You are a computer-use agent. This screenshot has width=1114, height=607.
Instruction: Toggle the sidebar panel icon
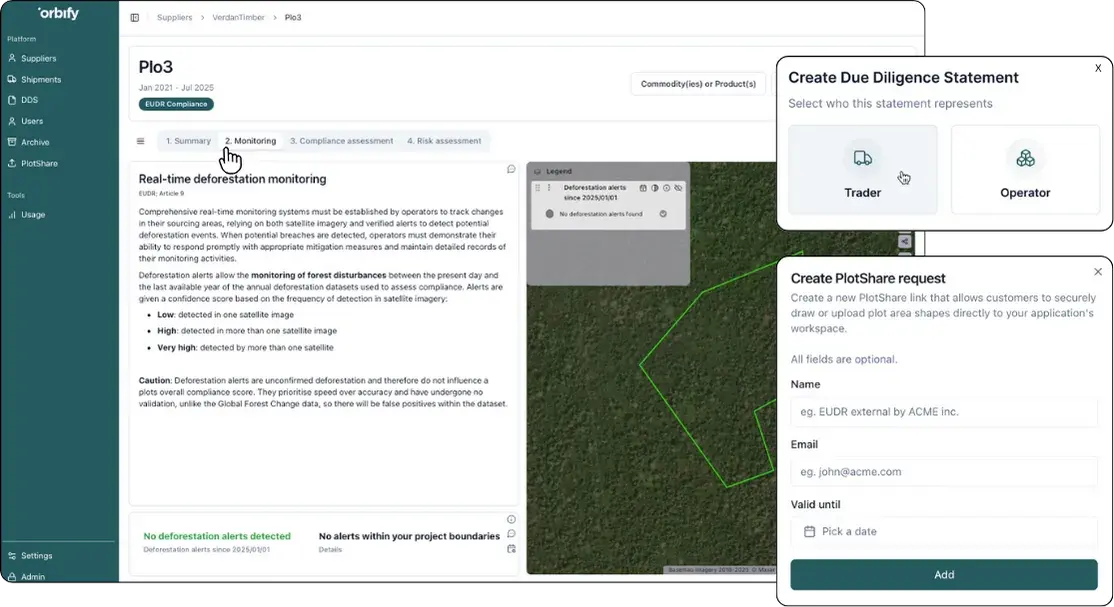(x=135, y=18)
